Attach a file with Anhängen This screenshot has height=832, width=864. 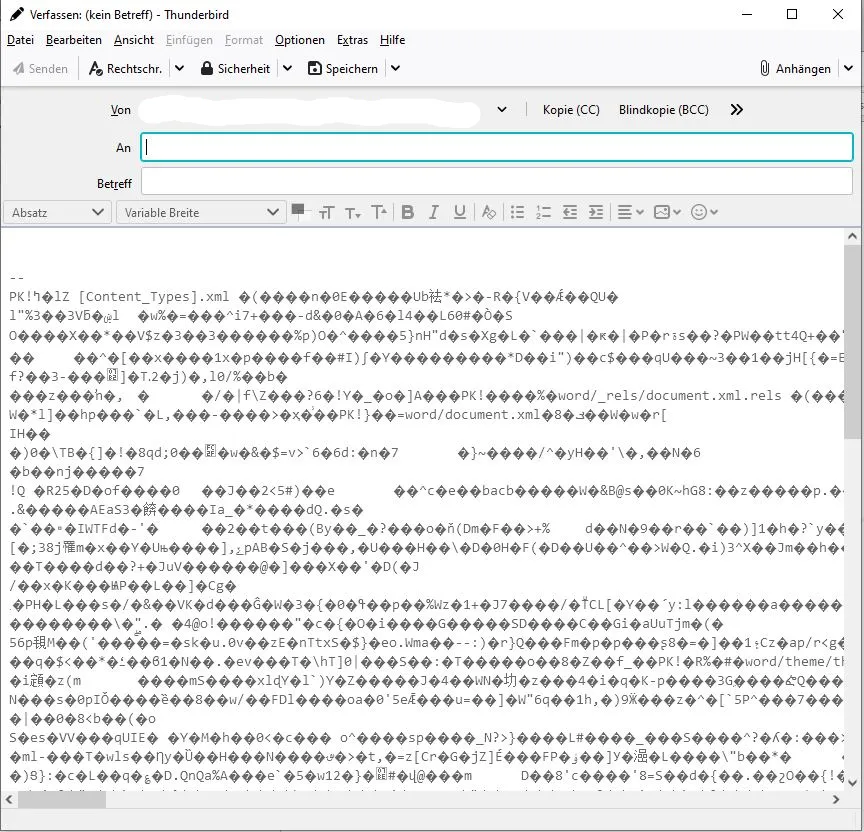[795, 68]
